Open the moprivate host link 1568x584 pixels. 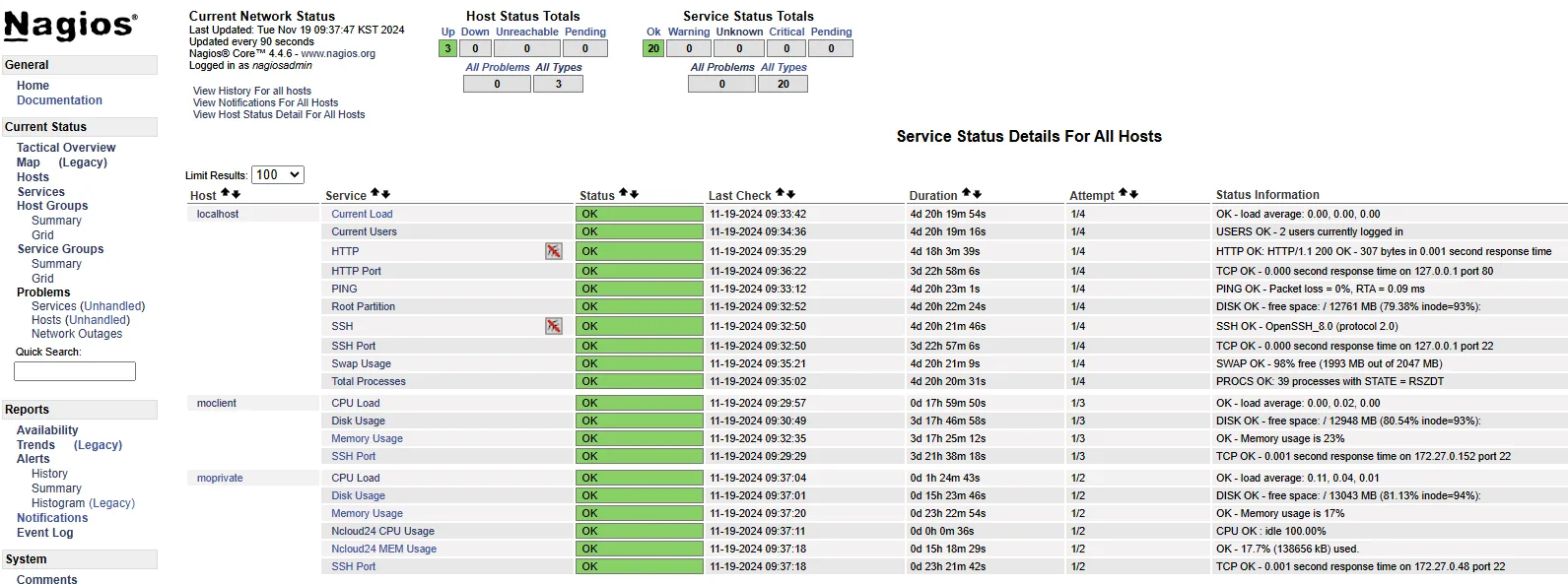pos(220,478)
